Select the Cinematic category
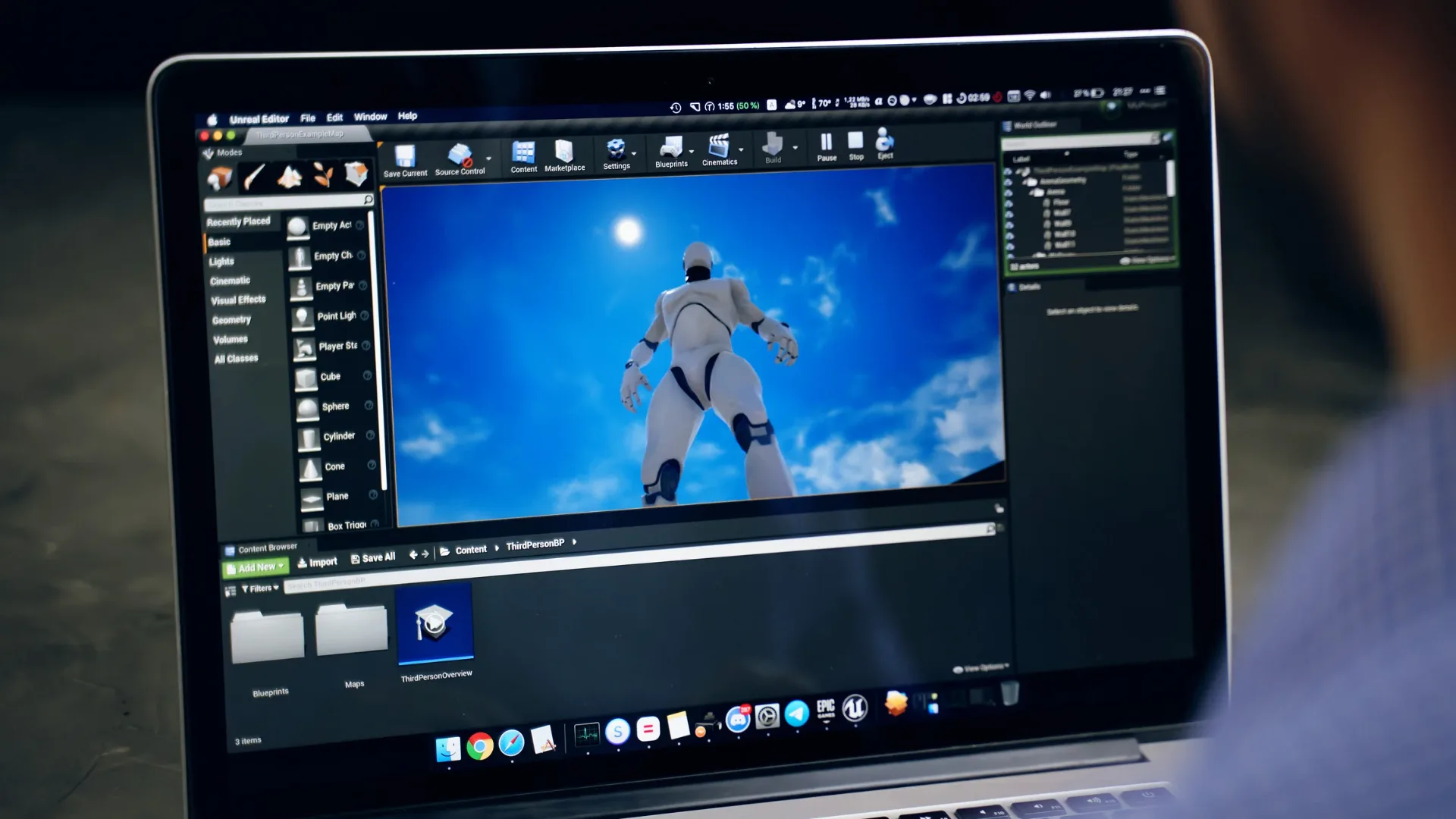 230,281
